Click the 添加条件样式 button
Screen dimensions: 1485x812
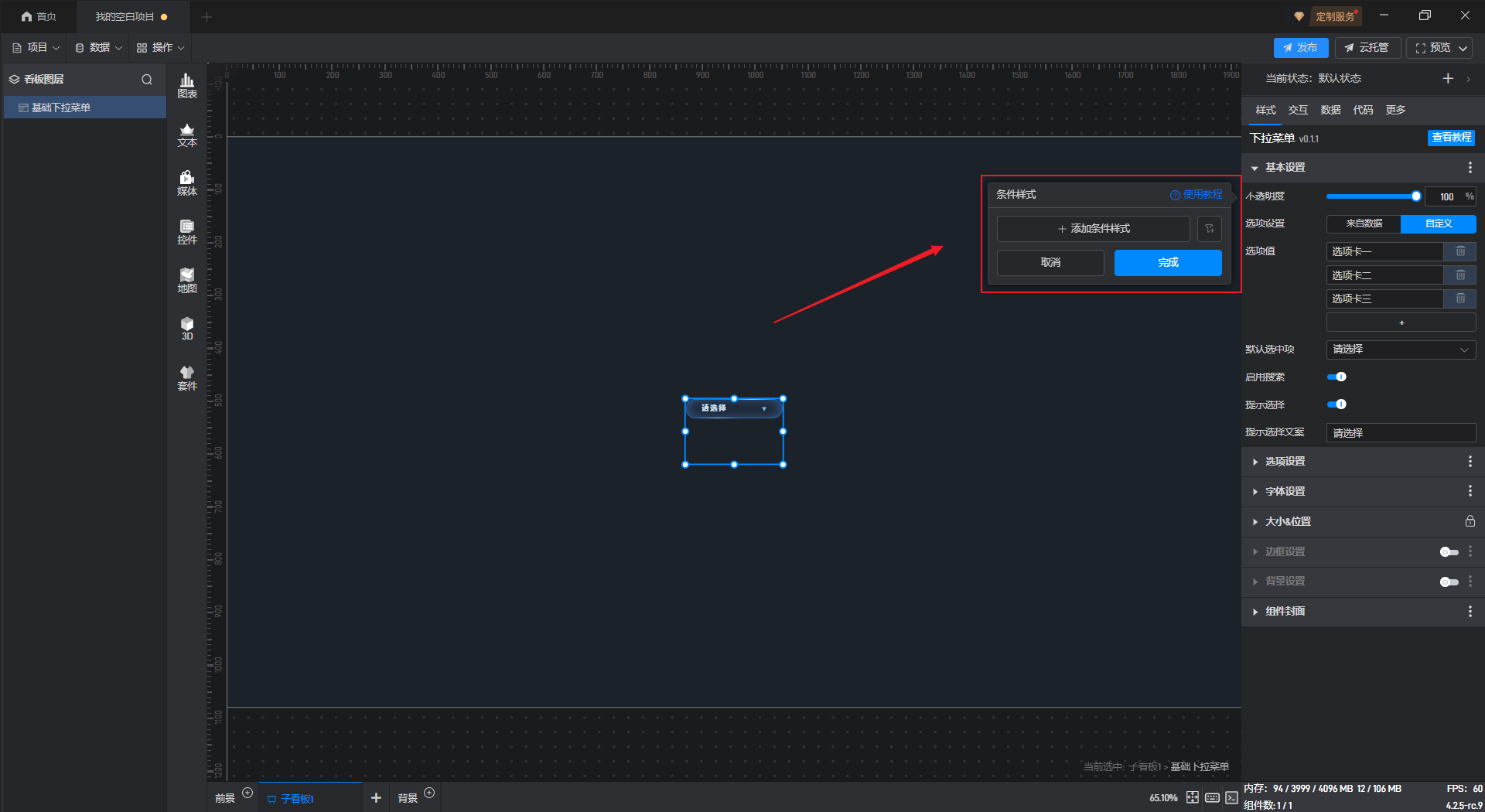click(1093, 229)
